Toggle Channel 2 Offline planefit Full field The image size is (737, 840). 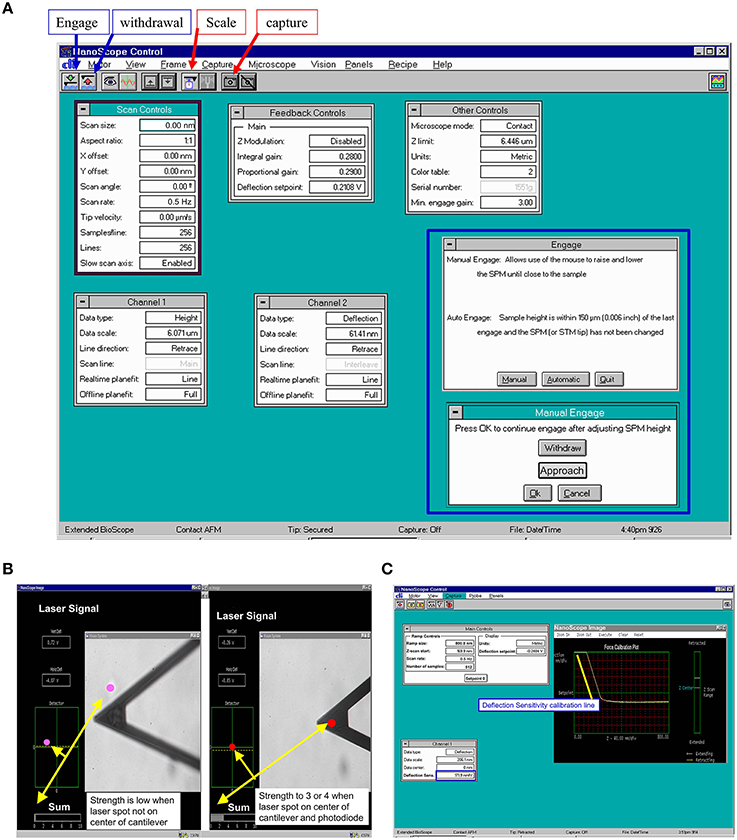click(354, 395)
